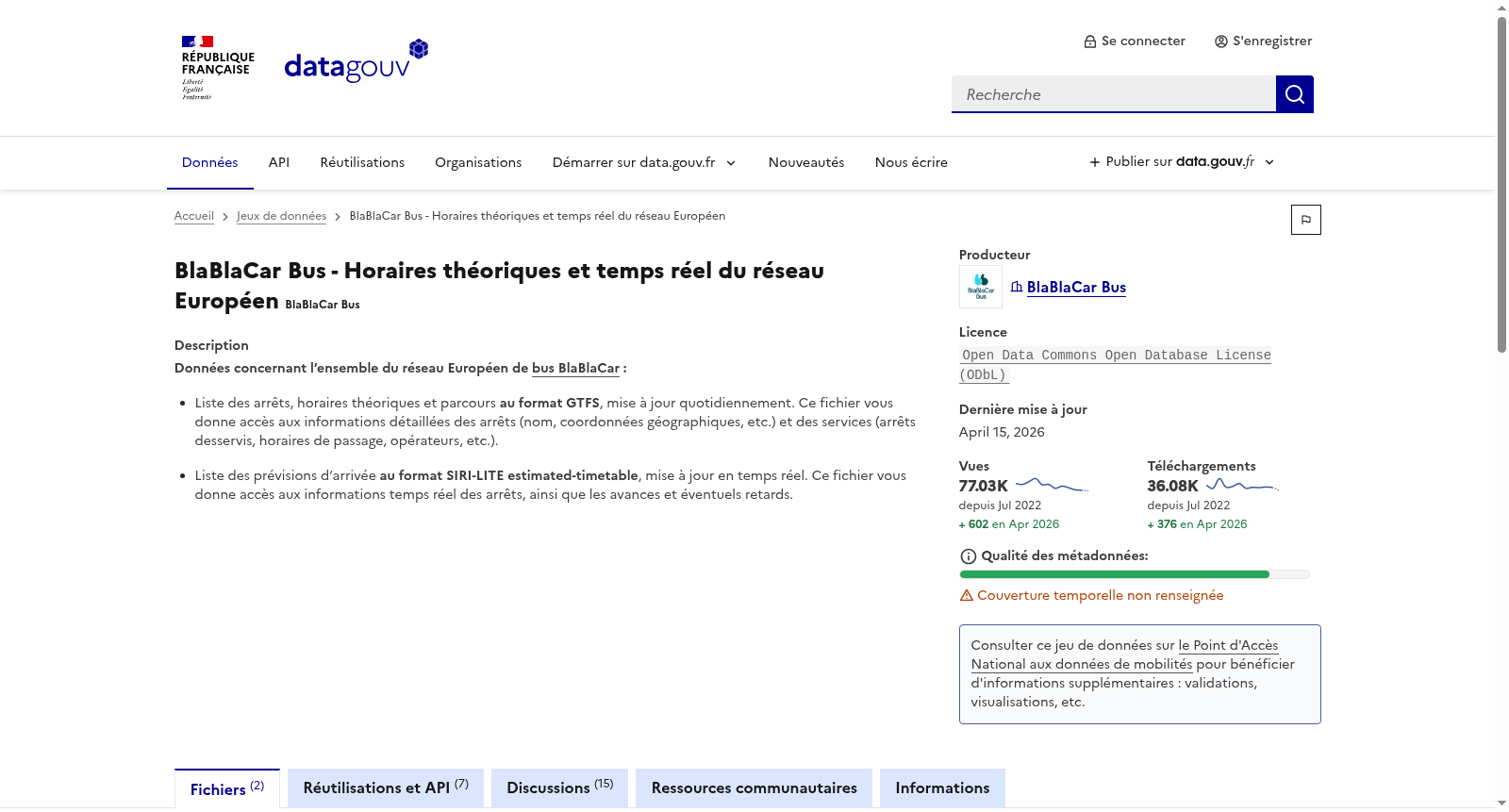Image resolution: width=1509 pixels, height=812 pixels.
Task: Click the Vues sparkline chart
Action: [1052, 486]
